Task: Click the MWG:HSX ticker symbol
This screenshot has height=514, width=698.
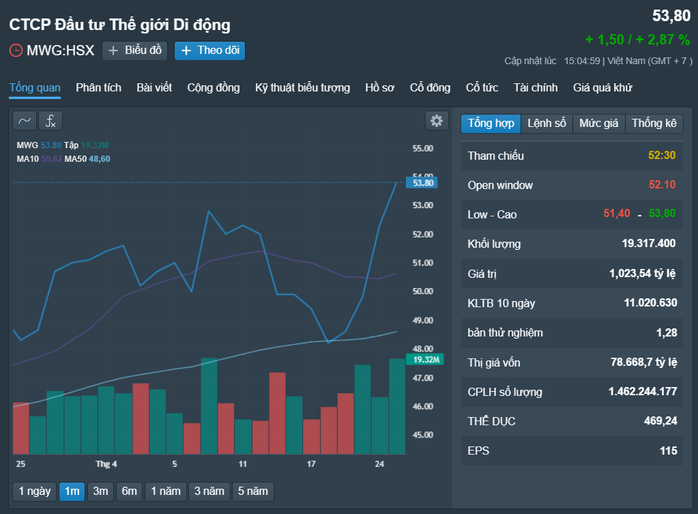Action: (60, 50)
